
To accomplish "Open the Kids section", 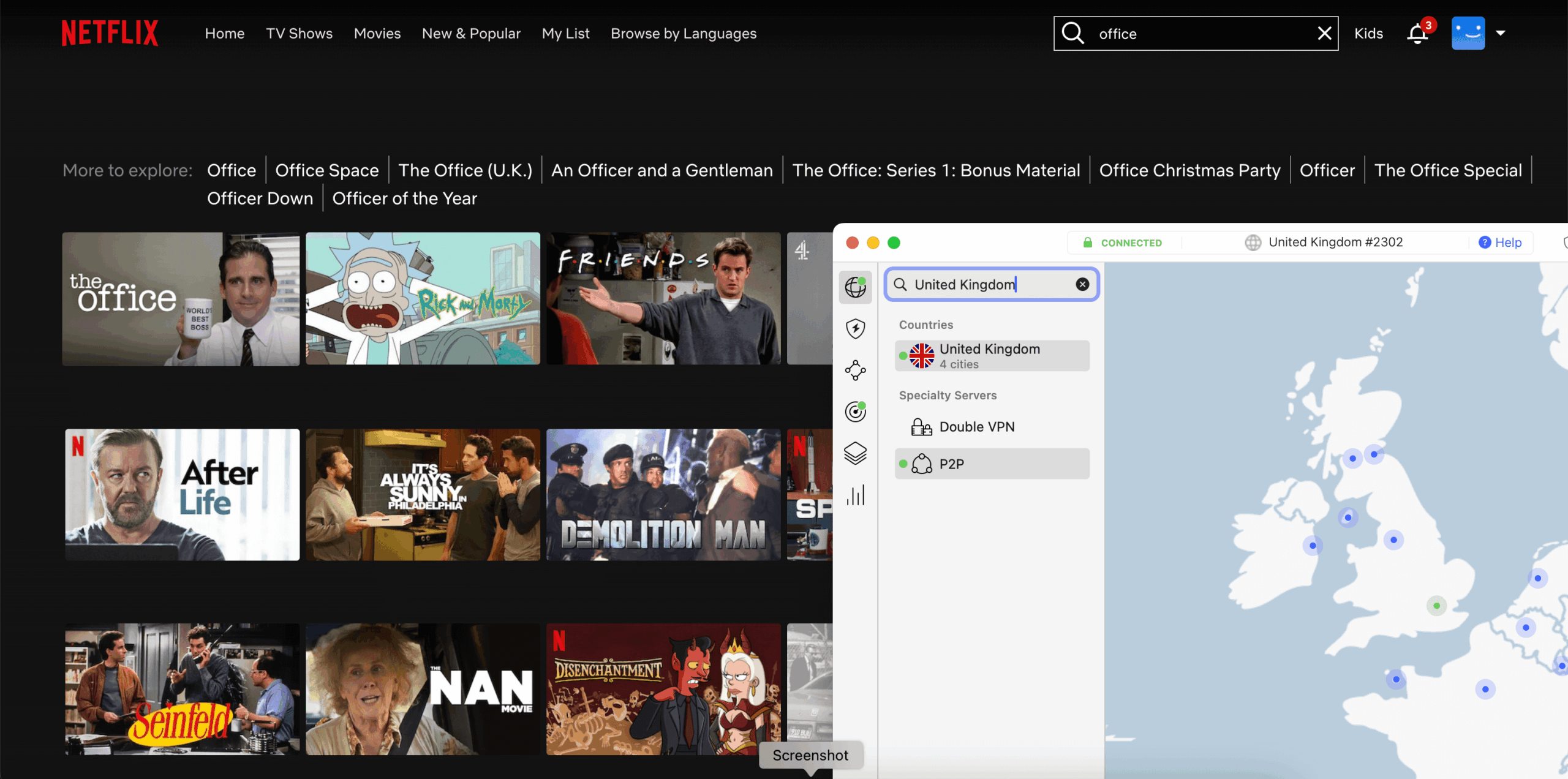I will (1368, 33).
